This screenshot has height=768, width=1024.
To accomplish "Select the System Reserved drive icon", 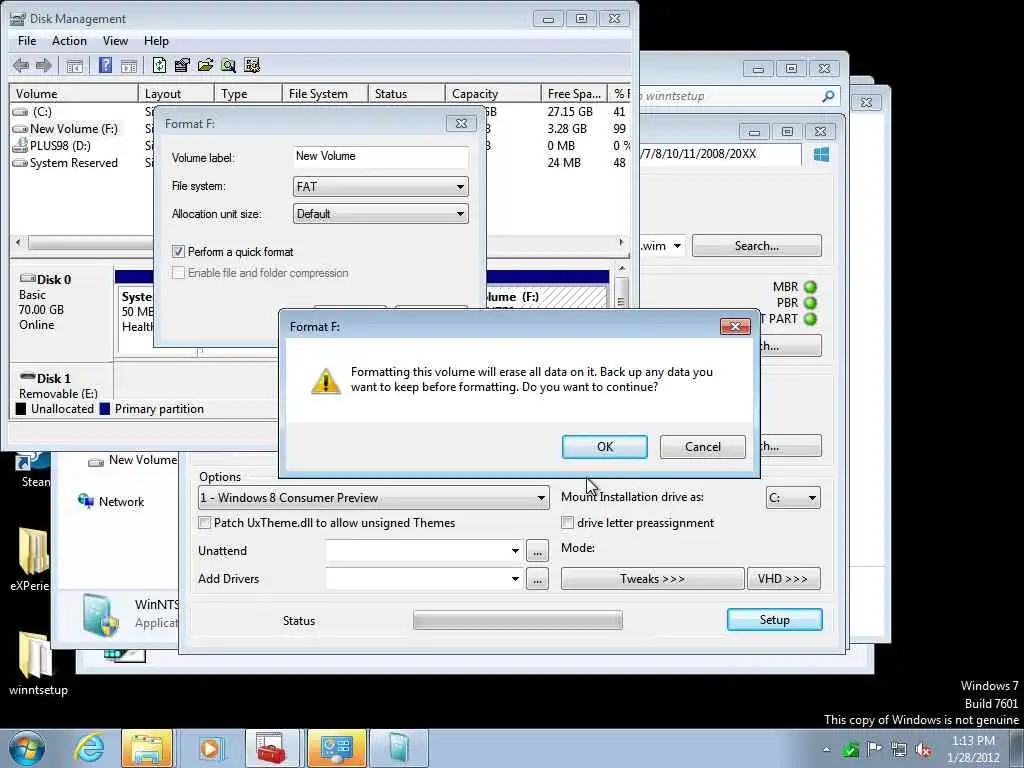I will click(20, 163).
